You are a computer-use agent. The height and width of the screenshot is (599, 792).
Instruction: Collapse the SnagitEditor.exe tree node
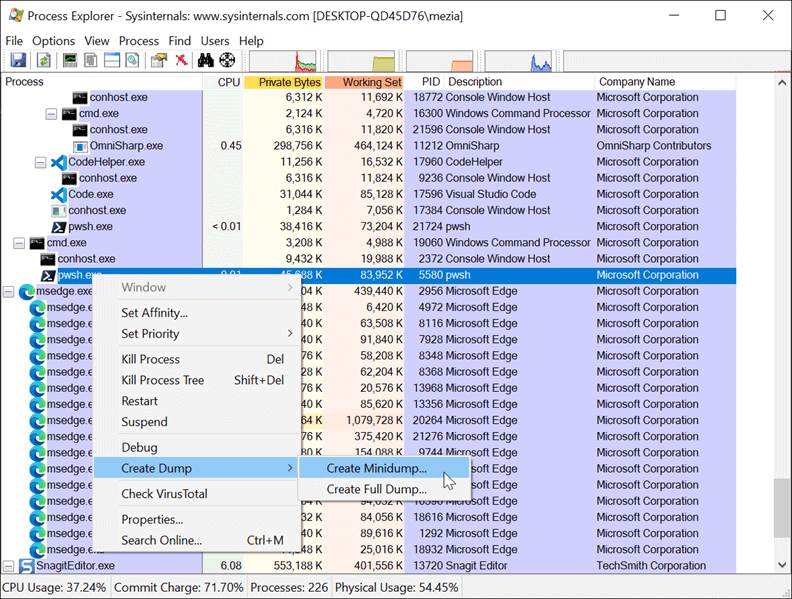8,566
